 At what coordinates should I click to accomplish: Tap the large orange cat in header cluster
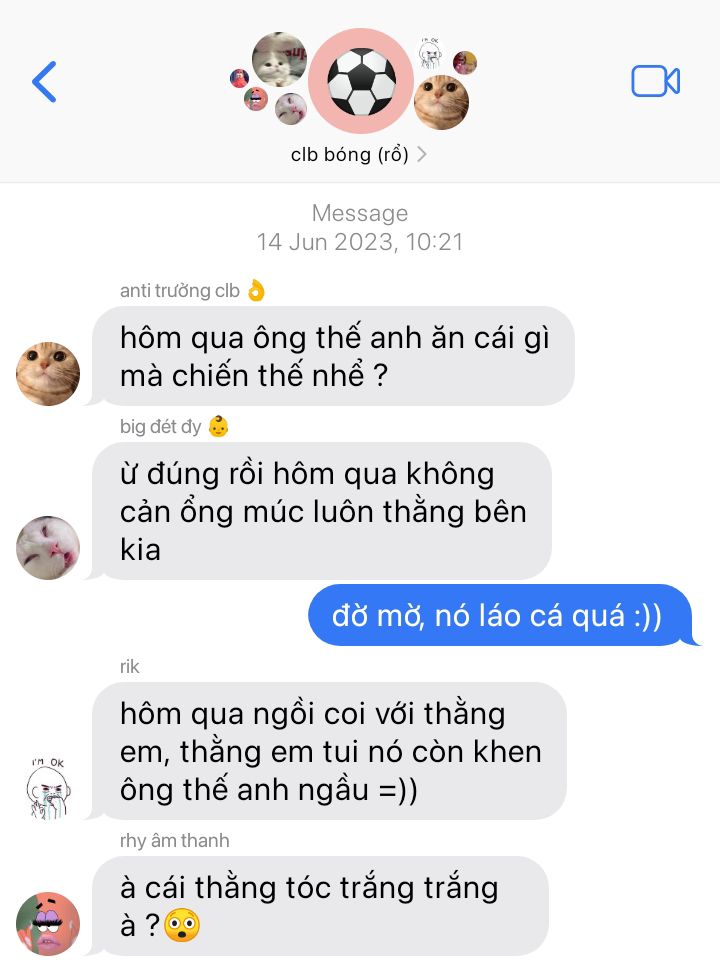point(442,102)
